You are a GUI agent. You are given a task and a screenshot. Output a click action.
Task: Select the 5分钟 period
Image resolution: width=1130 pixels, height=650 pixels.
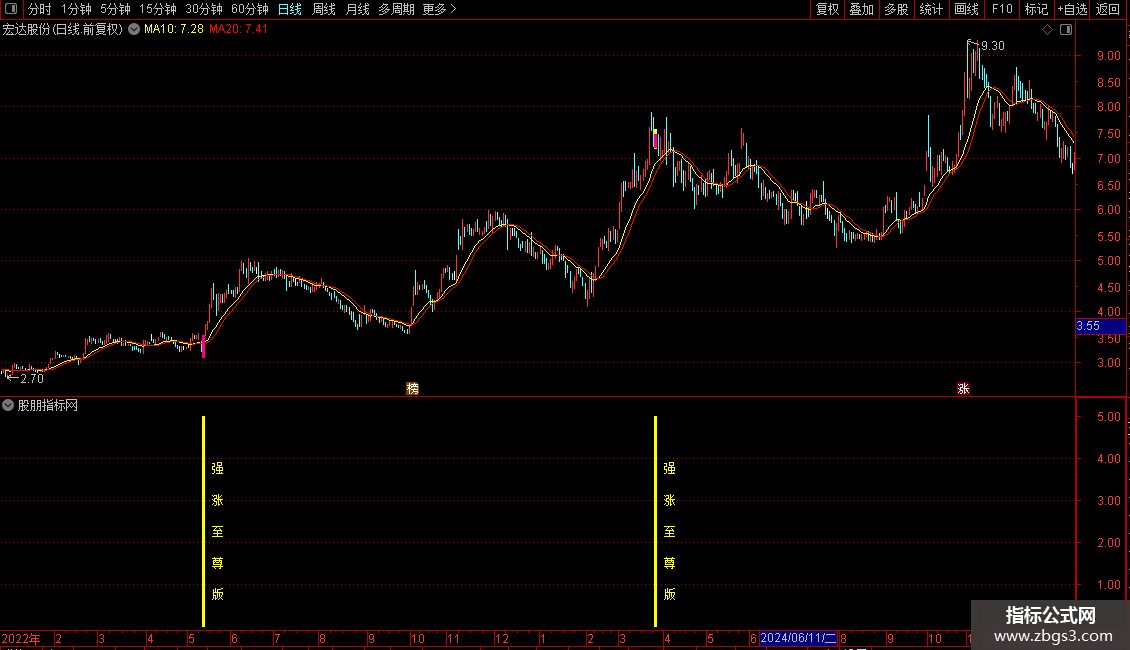[x=115, y=9]
